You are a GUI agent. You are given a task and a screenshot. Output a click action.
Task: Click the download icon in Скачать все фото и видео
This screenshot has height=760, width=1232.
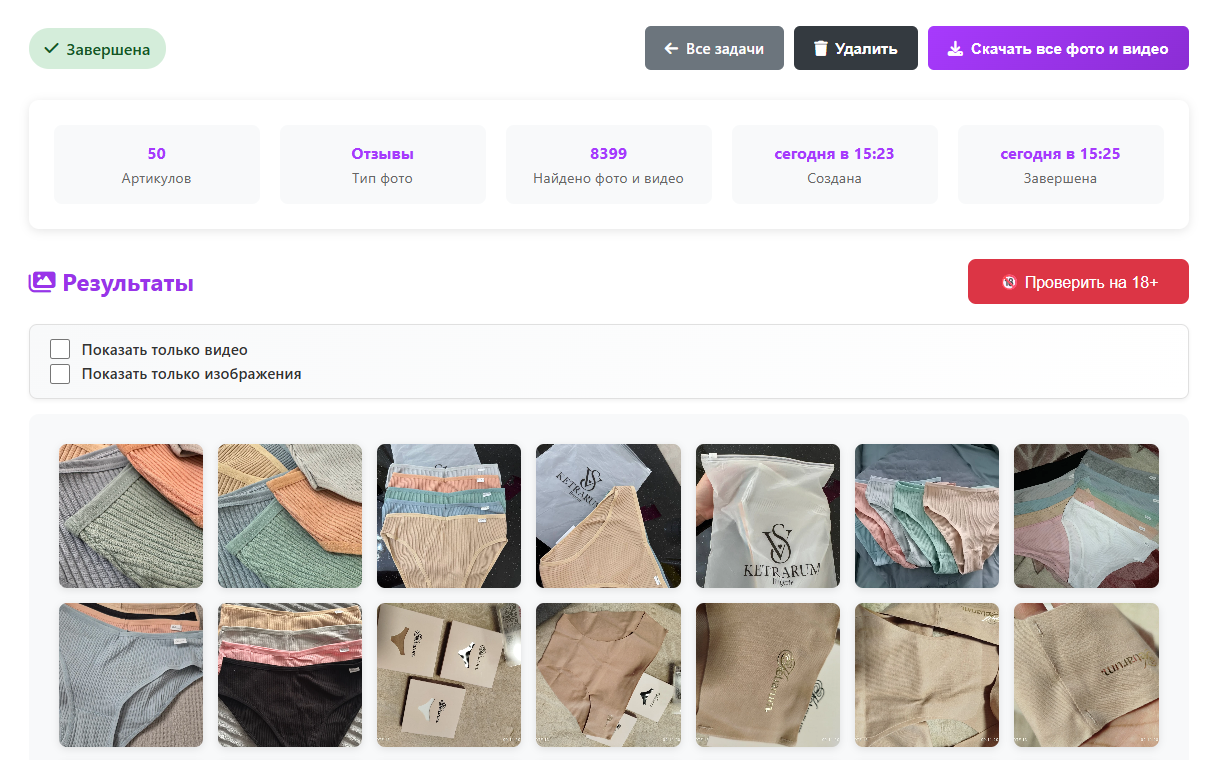click(955, 49)
